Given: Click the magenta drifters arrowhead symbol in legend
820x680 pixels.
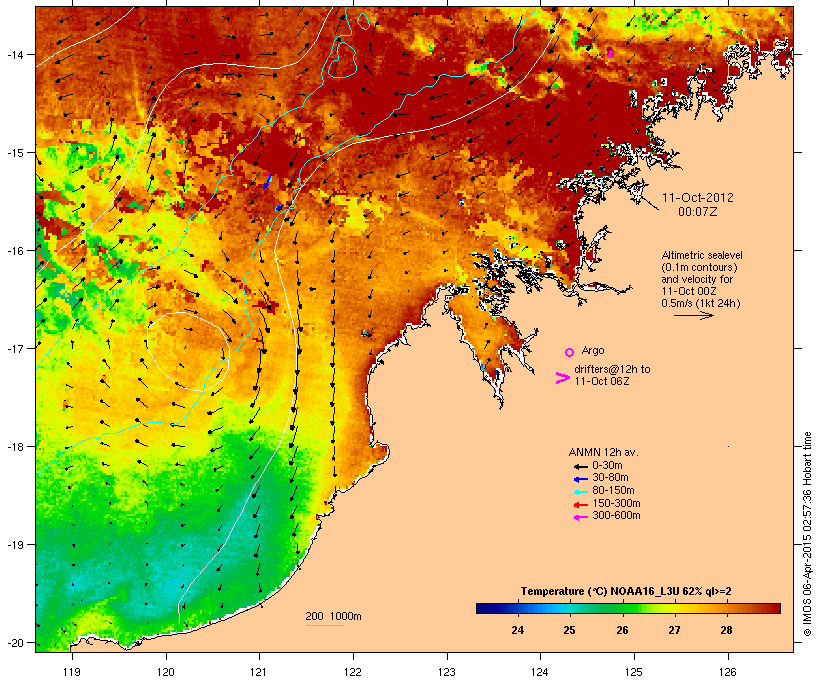Looking at the screenshot, I should click(563, 378).
